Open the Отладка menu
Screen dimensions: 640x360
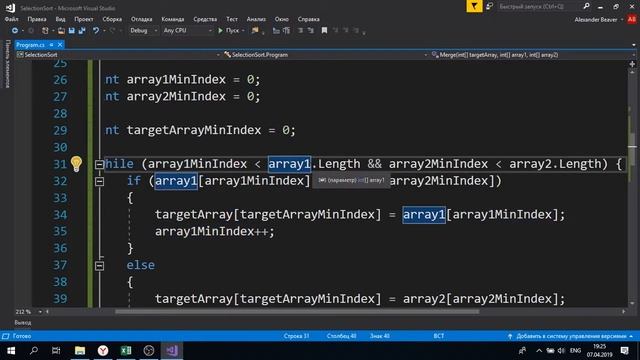[x=141, y=19]
